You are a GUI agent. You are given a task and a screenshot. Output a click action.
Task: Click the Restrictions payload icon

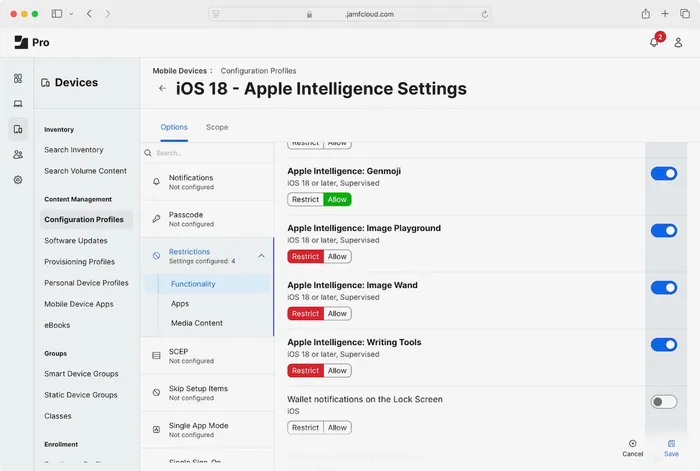click(156, 256)
